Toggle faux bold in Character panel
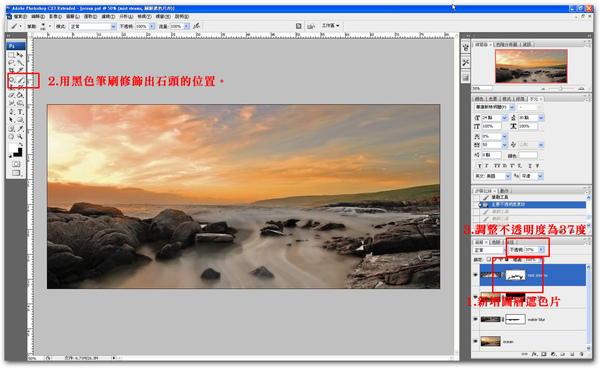The image size is (600, 368). [x=480, y=166]
